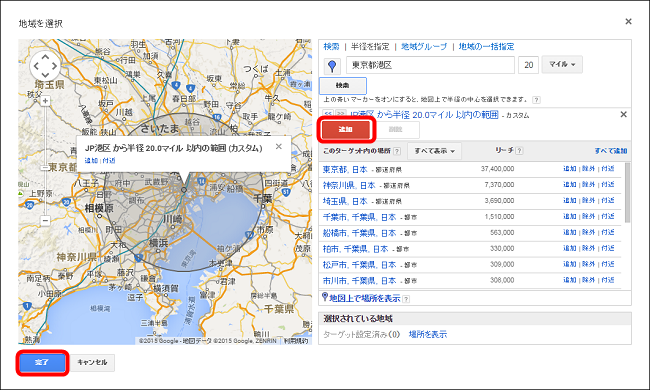This screenshot has width=650, height=390.
Task: Add 千葉市 via its 追加 link
Action: [570, 216]
